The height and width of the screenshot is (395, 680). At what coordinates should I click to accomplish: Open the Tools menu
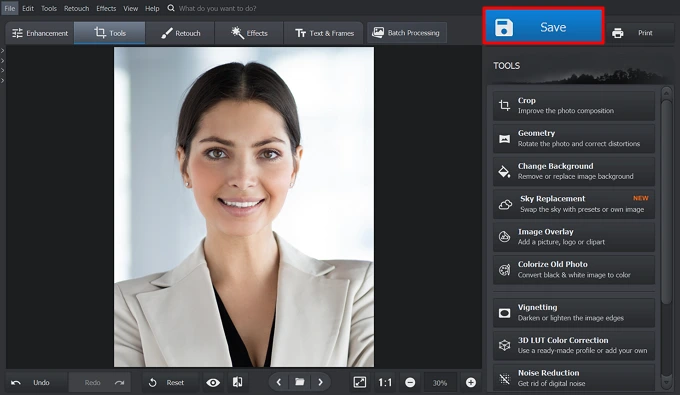49,8
